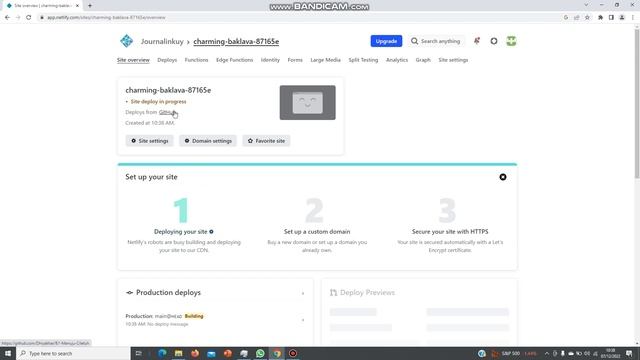Click Secure your site with HTTPS step
Screen dimensions: 640x360
pos(450,231)
